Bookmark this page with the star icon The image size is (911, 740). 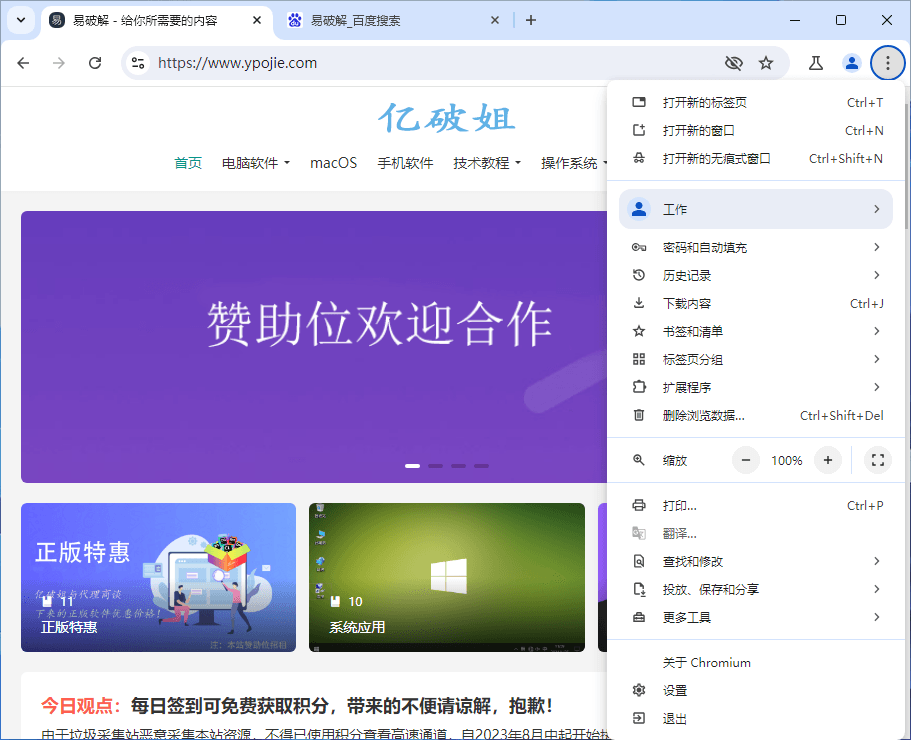coord(766,63)
